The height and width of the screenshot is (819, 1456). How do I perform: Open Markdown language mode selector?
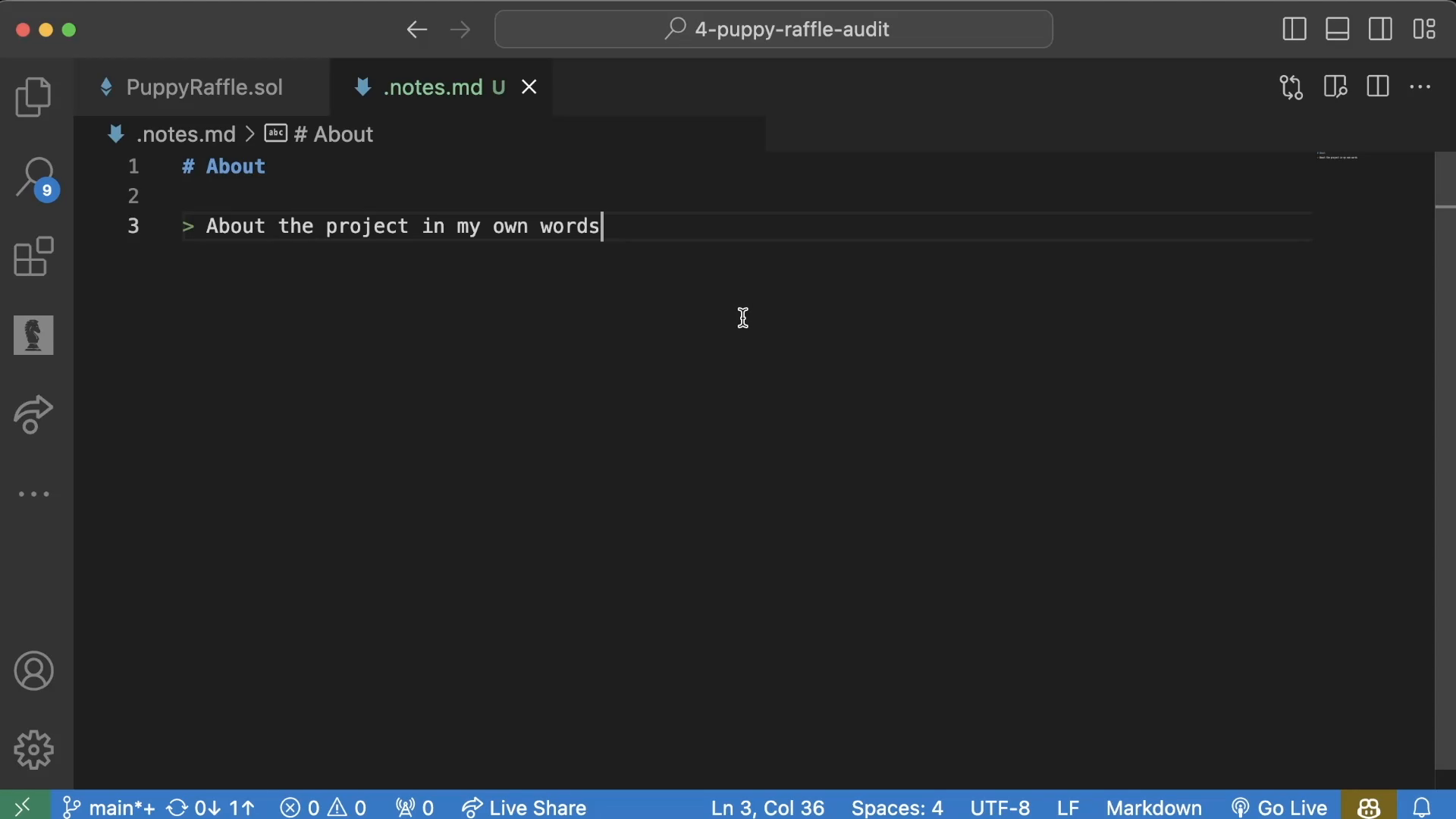(x=1153, y=808)
